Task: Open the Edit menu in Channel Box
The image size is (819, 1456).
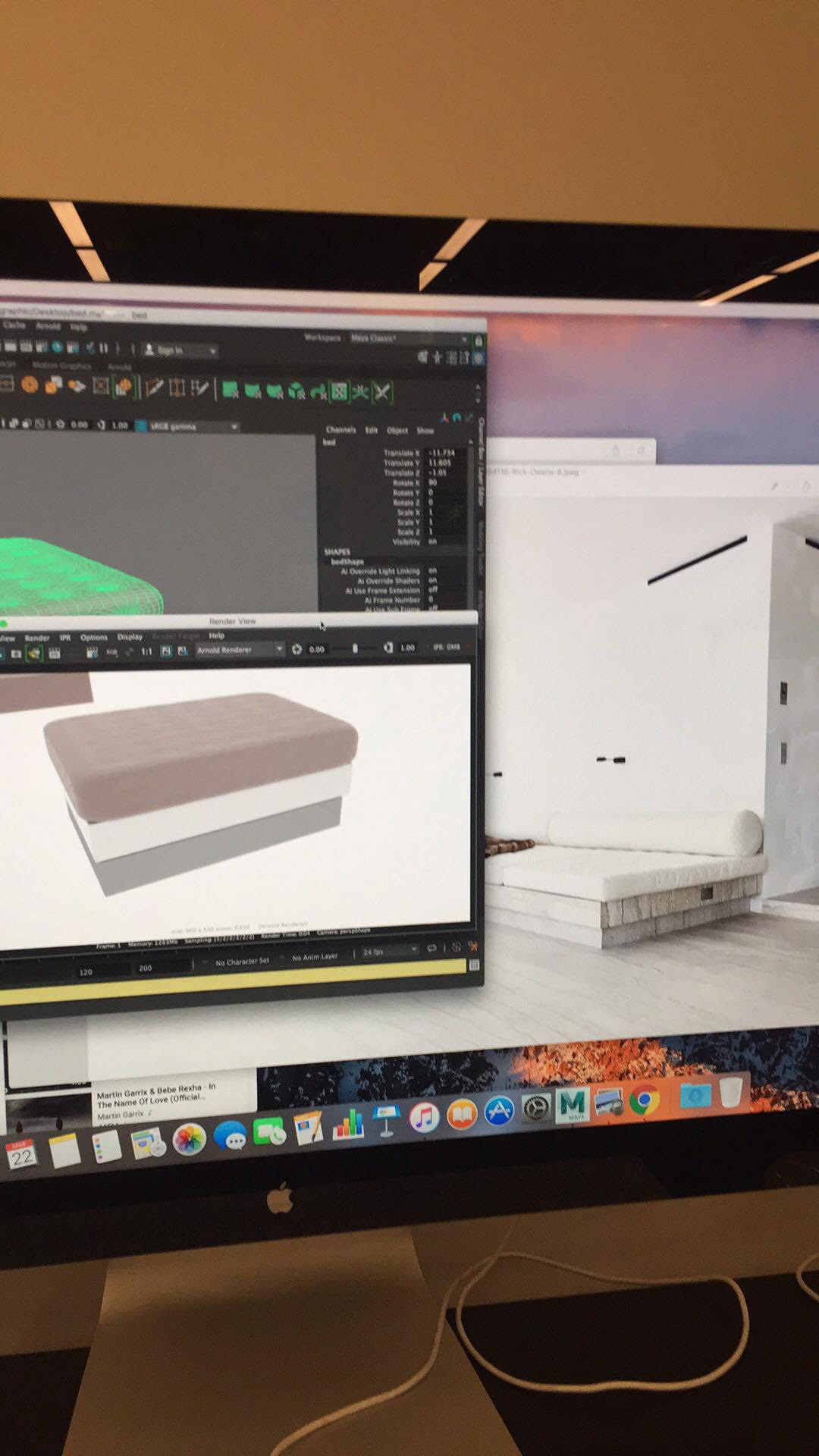Action: [x=372, y=430]
